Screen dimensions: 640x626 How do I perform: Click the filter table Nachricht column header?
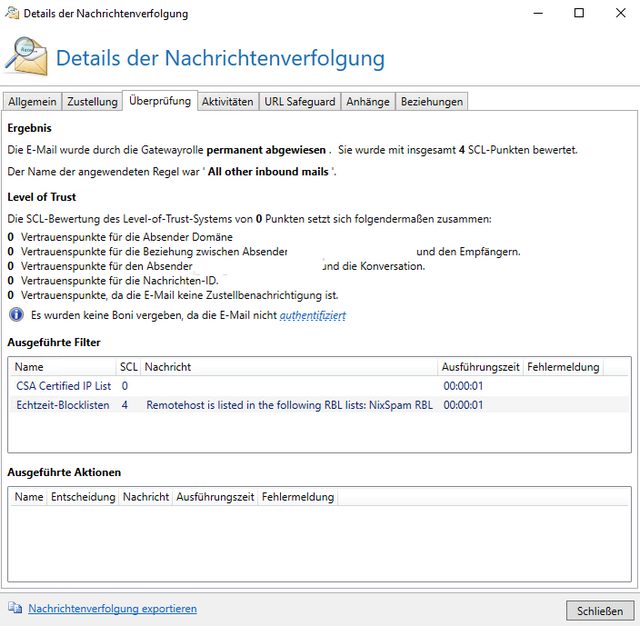[x=289, y=367]
